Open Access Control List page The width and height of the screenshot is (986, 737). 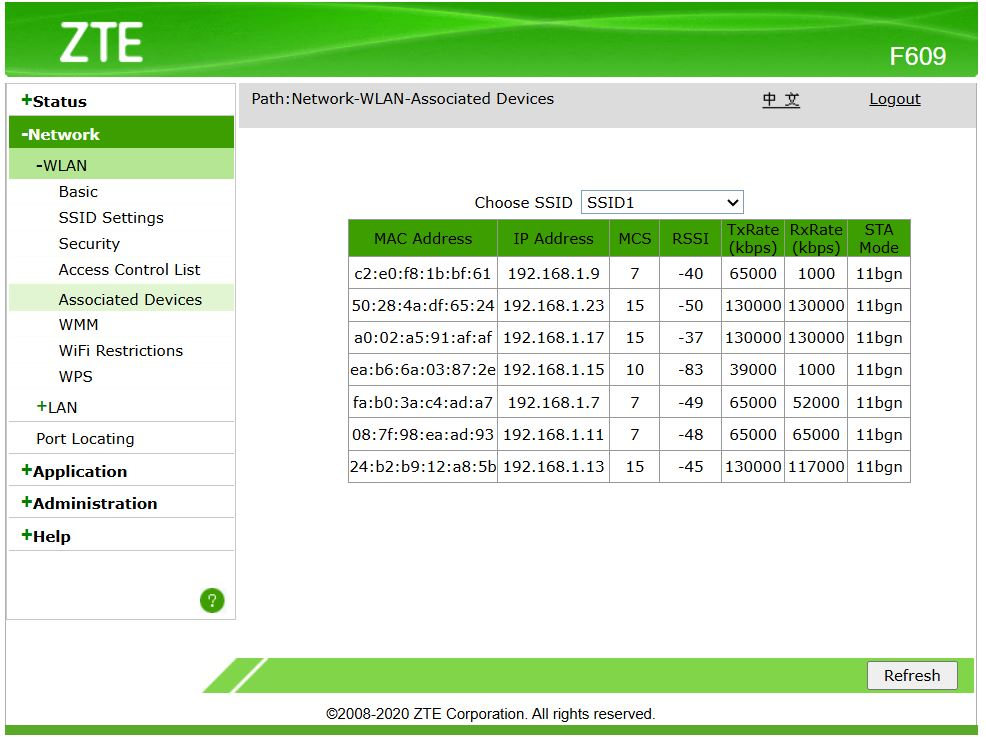129,270
